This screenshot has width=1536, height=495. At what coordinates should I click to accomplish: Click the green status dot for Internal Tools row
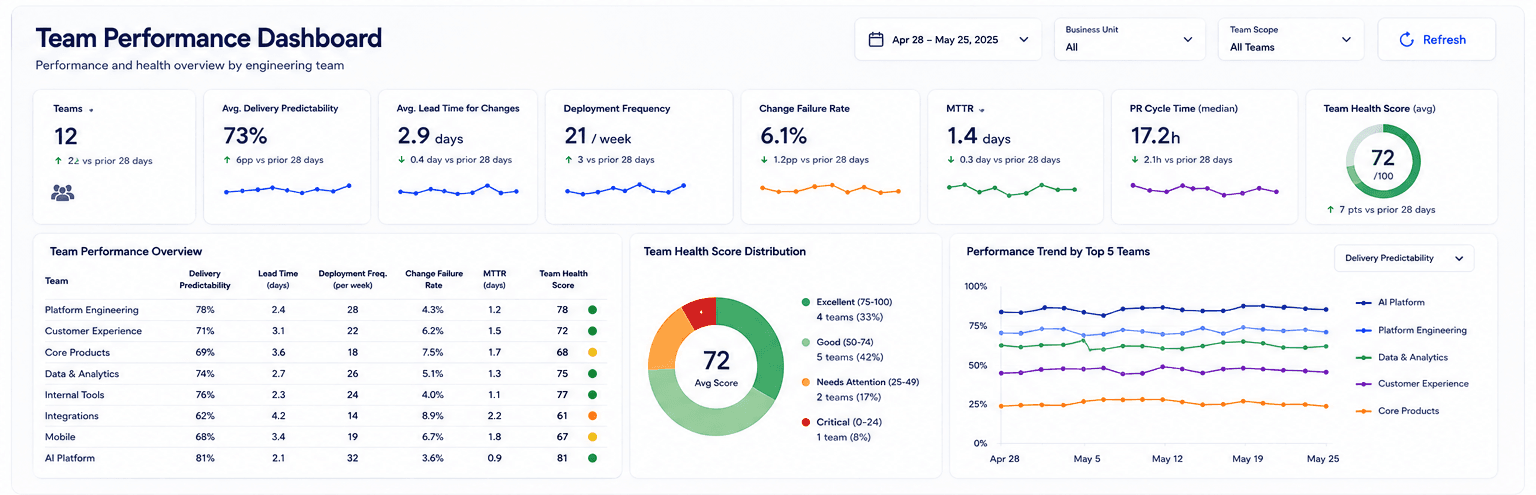(592, 395)
